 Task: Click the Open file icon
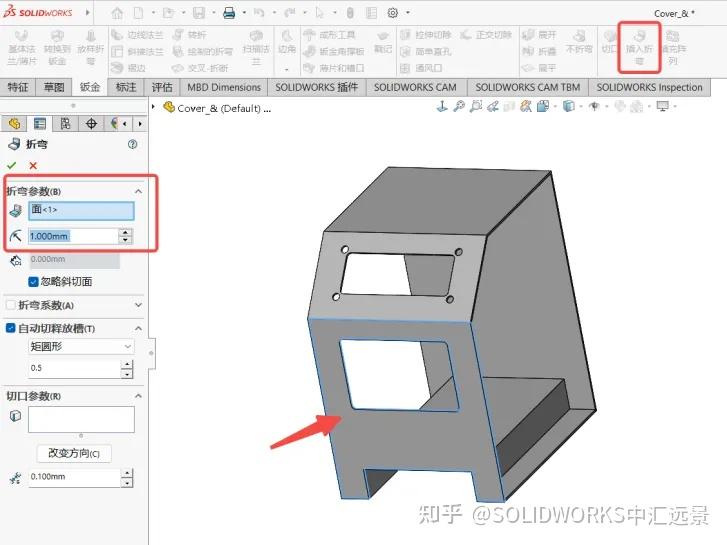[x=168, y=13]
